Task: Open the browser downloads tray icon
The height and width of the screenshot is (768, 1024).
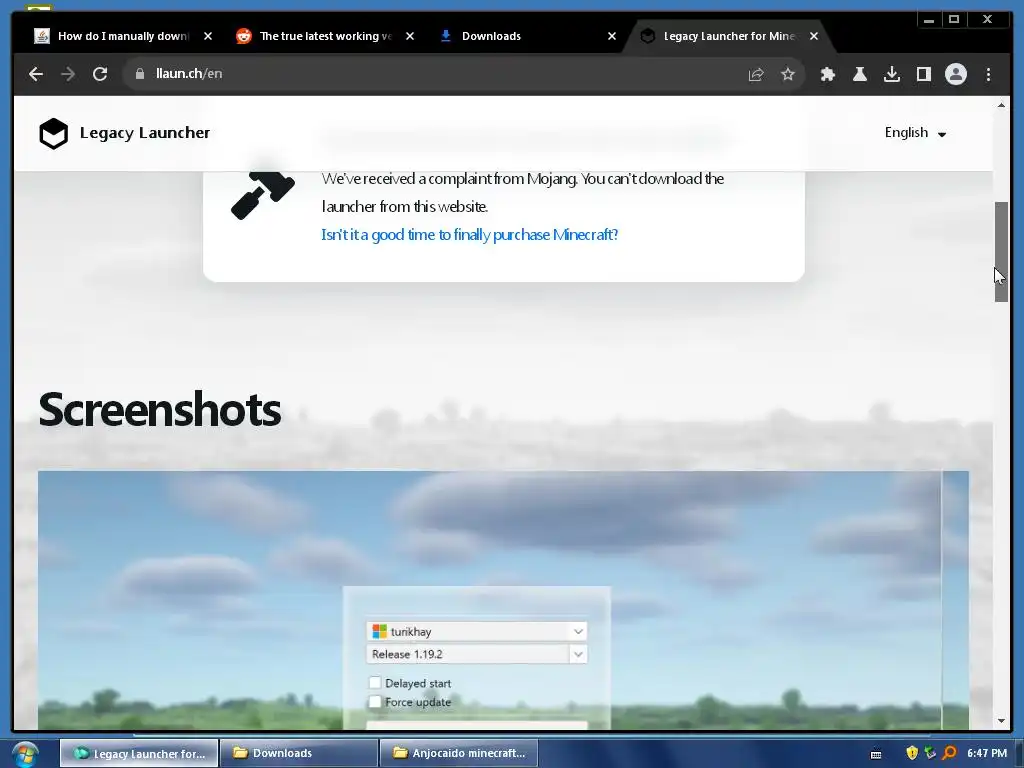Action: tap(891, 74)
